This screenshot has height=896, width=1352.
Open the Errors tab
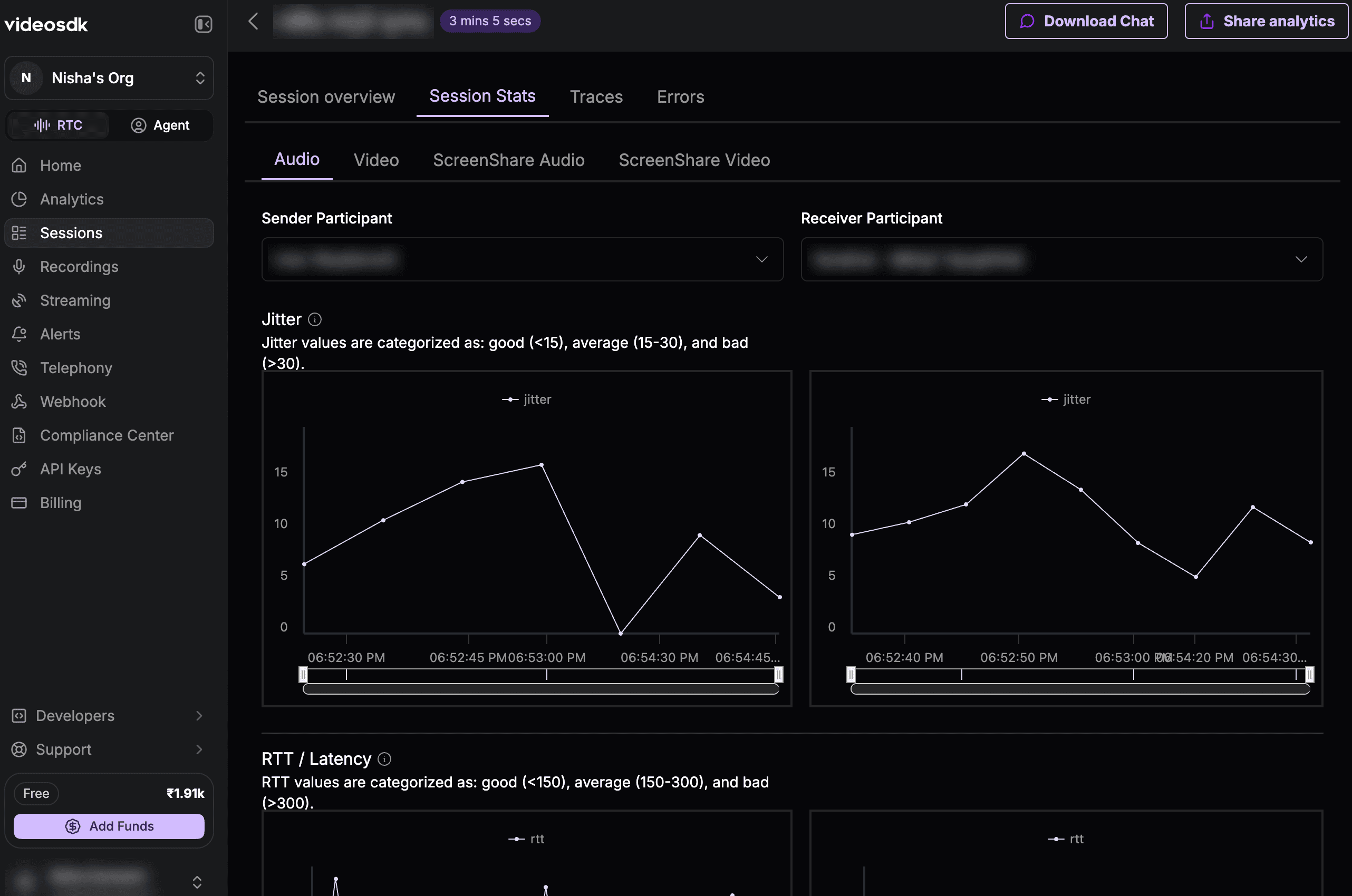pyautogui.click(x=680, y=96)
